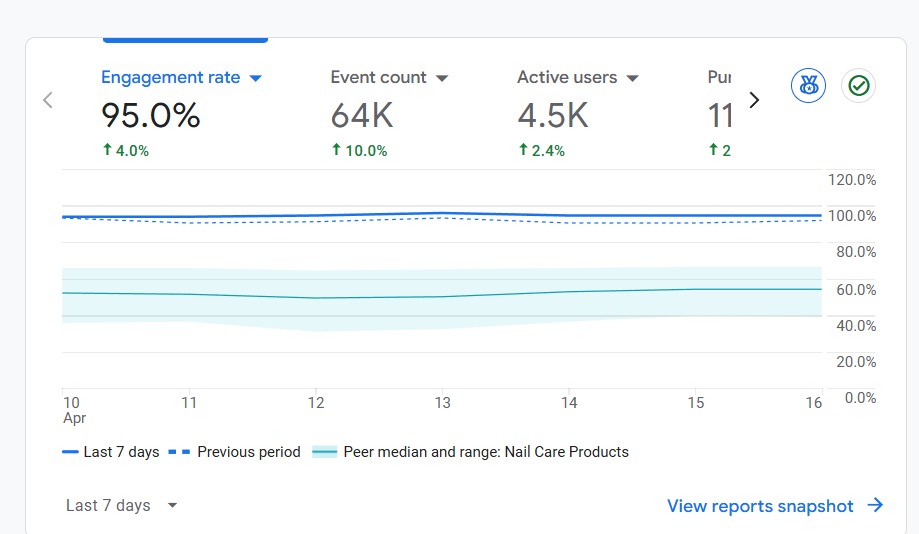
Task: Click the right chevron to show next metrics
Action: point(754,100)
